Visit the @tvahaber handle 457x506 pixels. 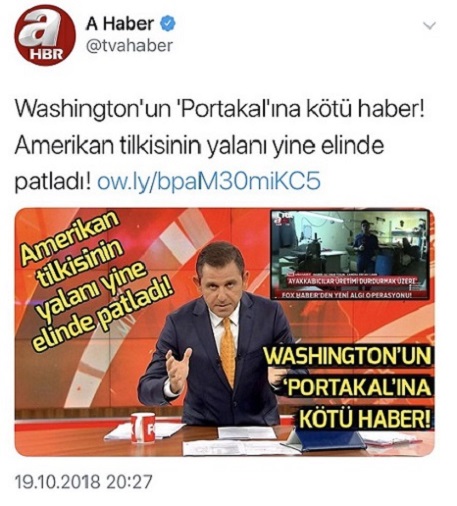tap(129, 45)
